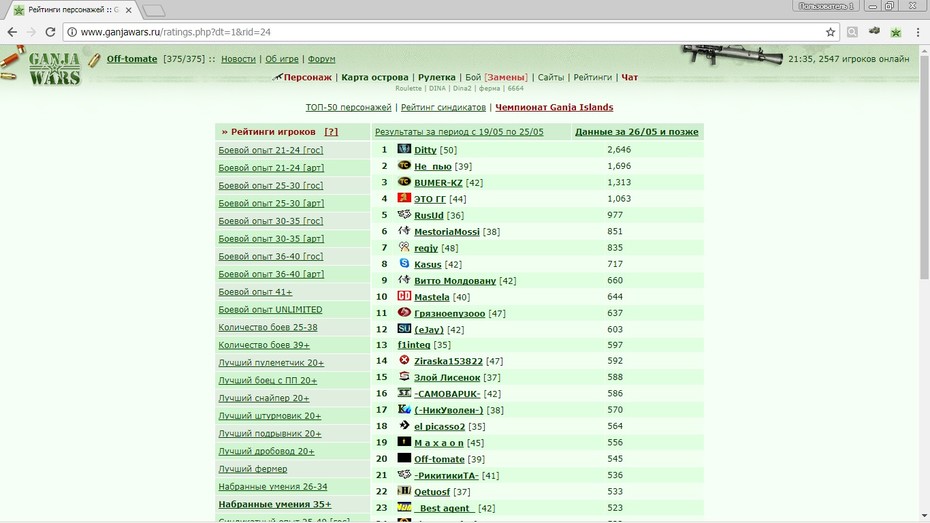Reload the page with refresh icon
Image resolution: width=930 pixels, height=523 pixels.
tap(50, 32)
